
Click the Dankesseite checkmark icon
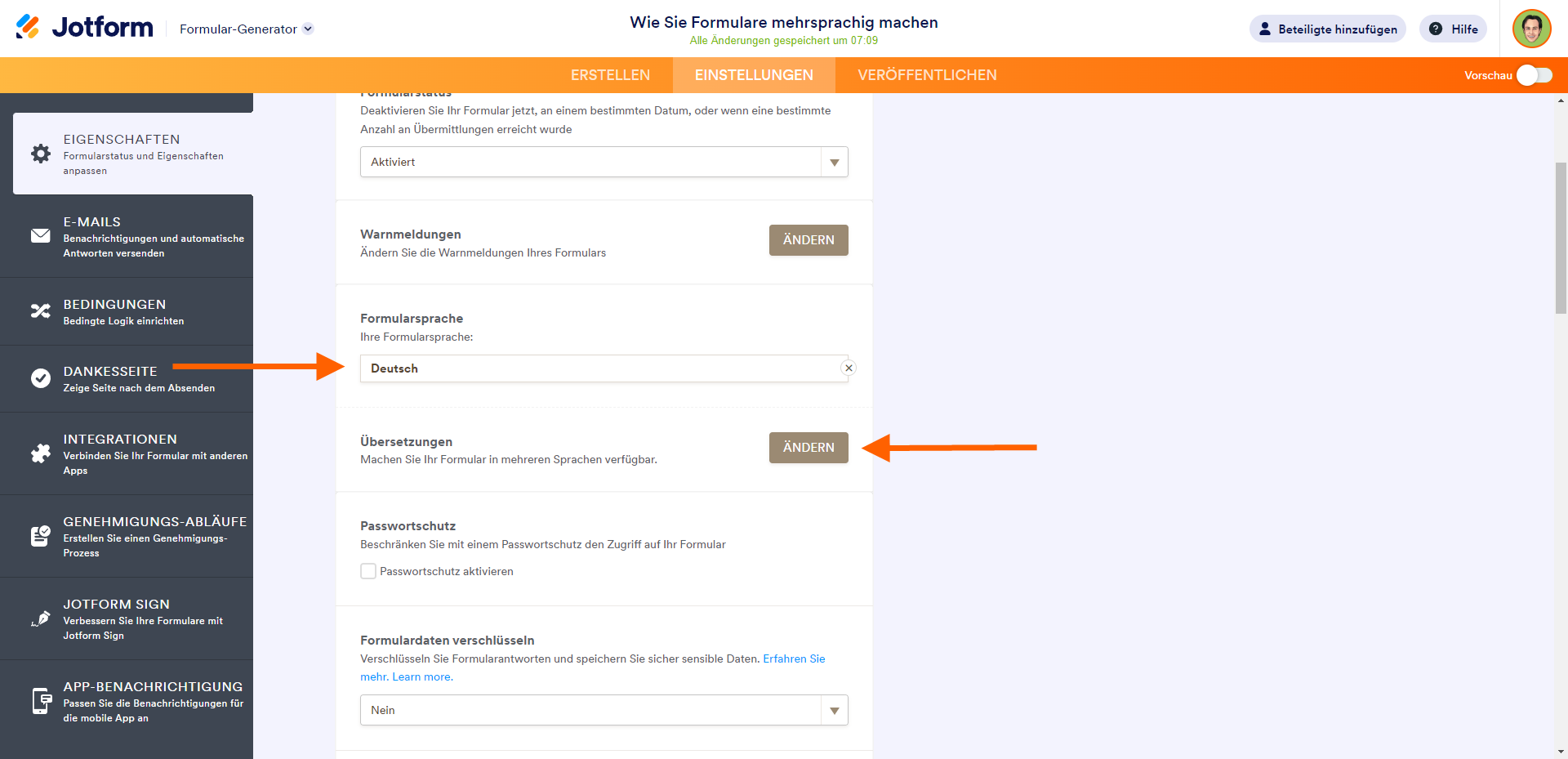[x=41, y=378]
